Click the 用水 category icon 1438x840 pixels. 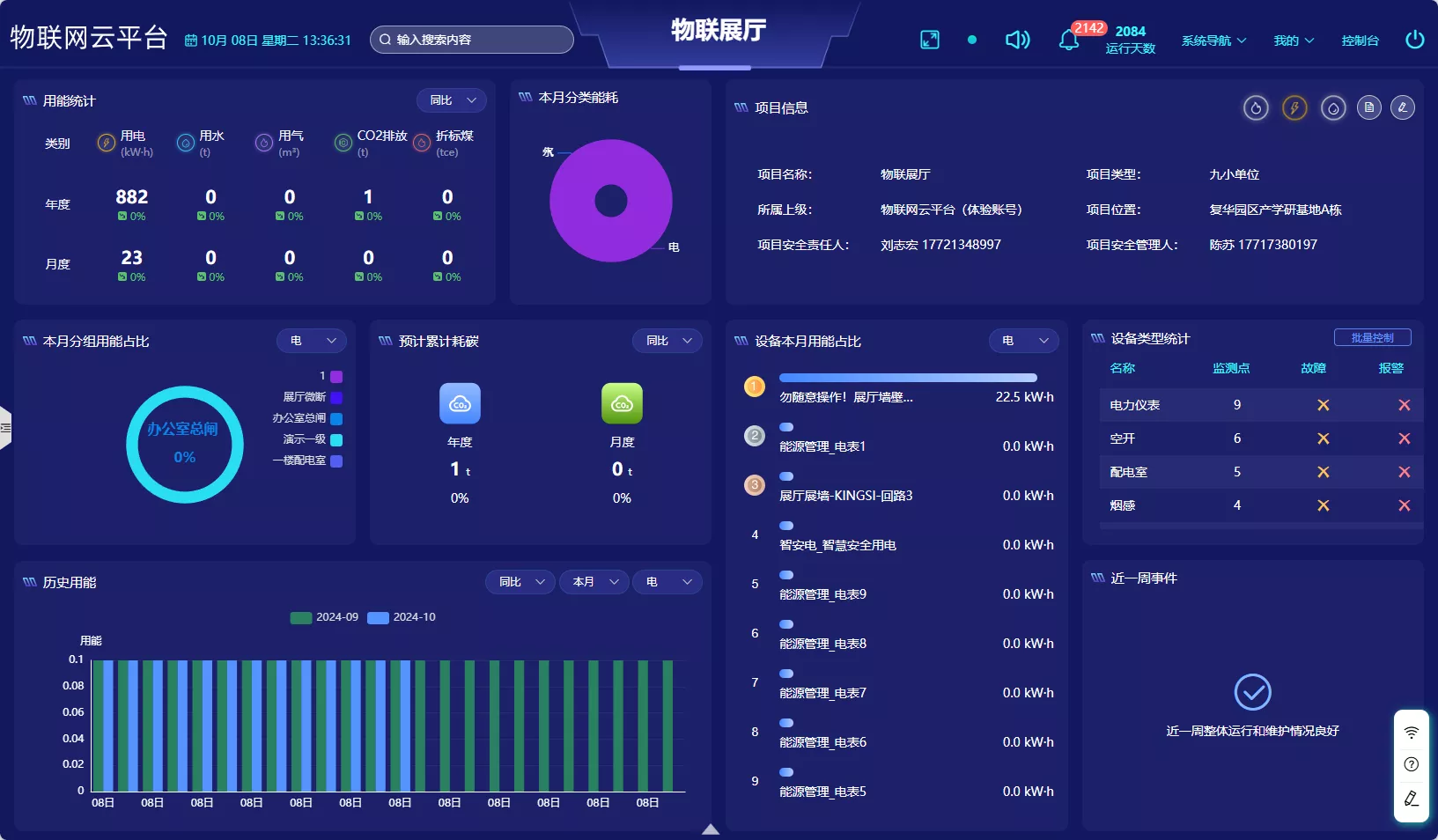point(185,143)
